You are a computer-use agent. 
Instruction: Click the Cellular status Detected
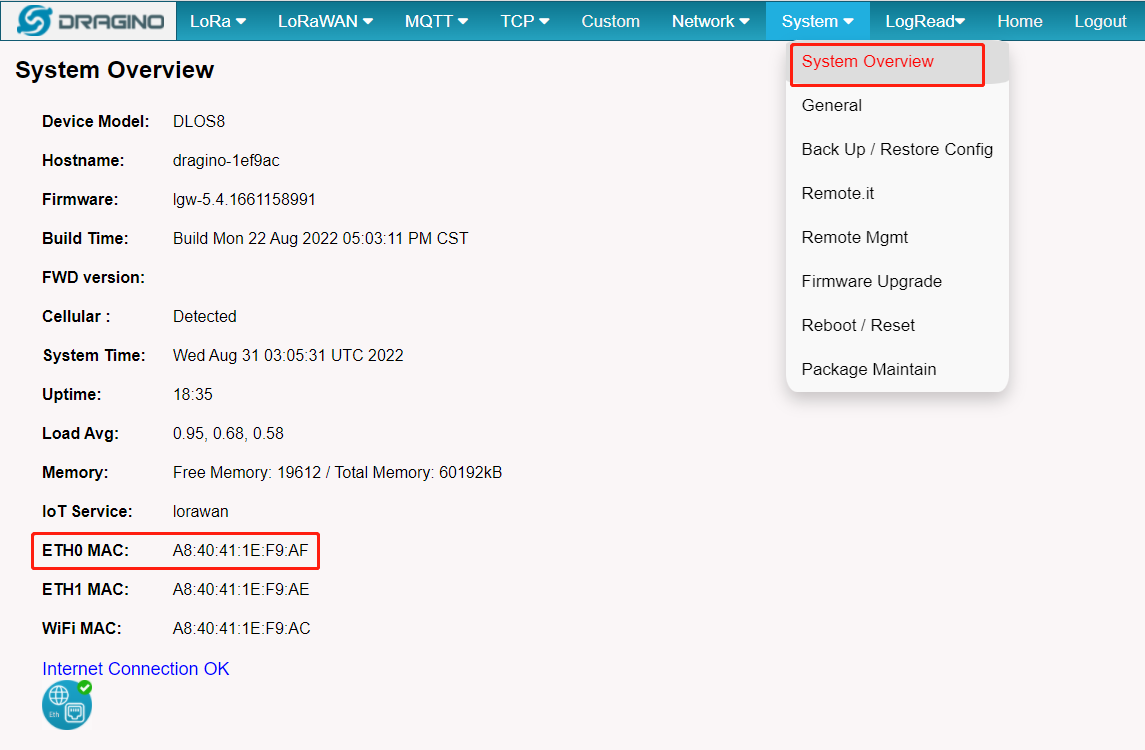[204, 316]
